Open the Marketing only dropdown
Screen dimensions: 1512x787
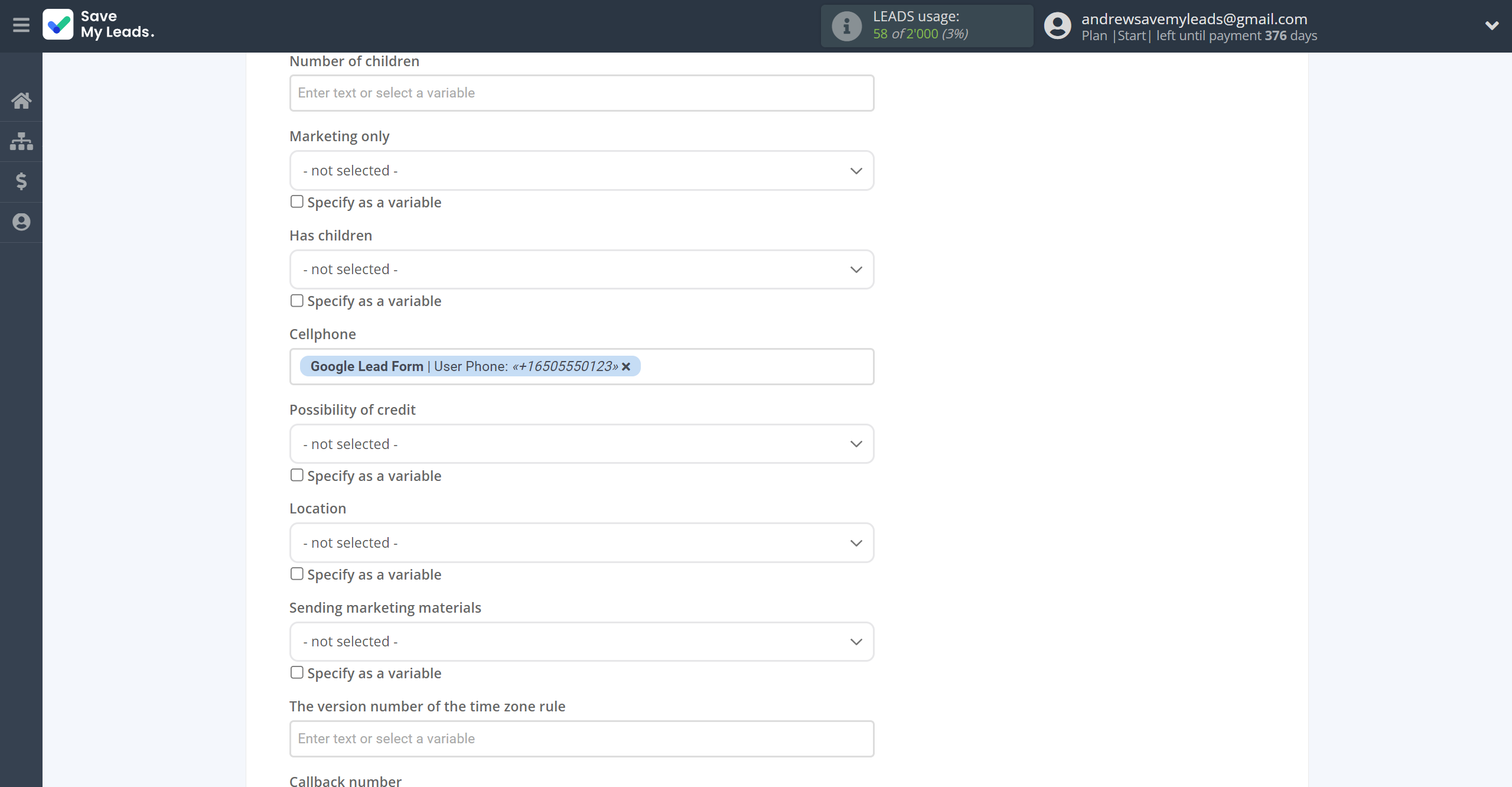[x=582, y=171]
